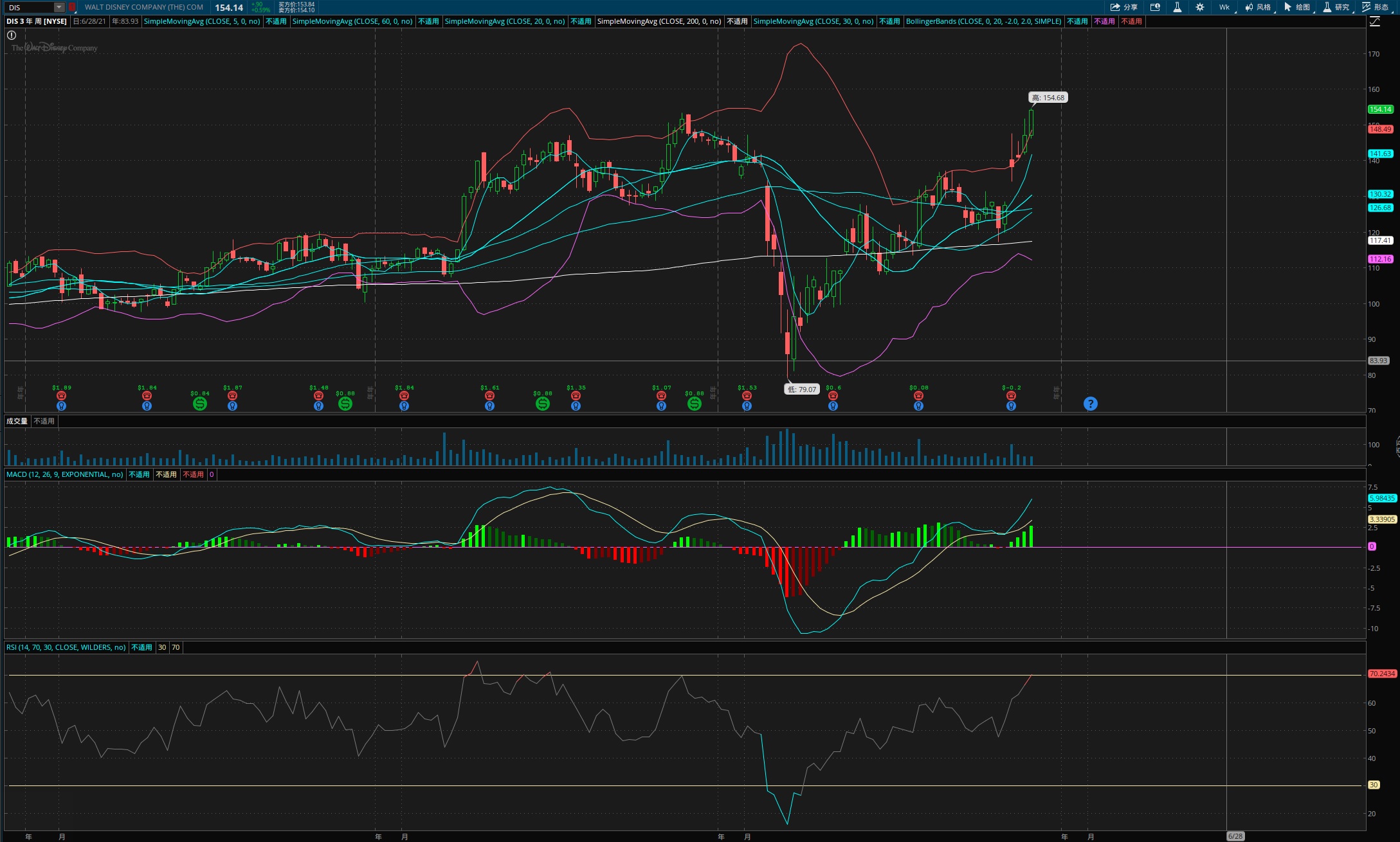1400x842 pixels.
Task: Click the flask studies icon beside settings gear
Action: [1177, 7]
